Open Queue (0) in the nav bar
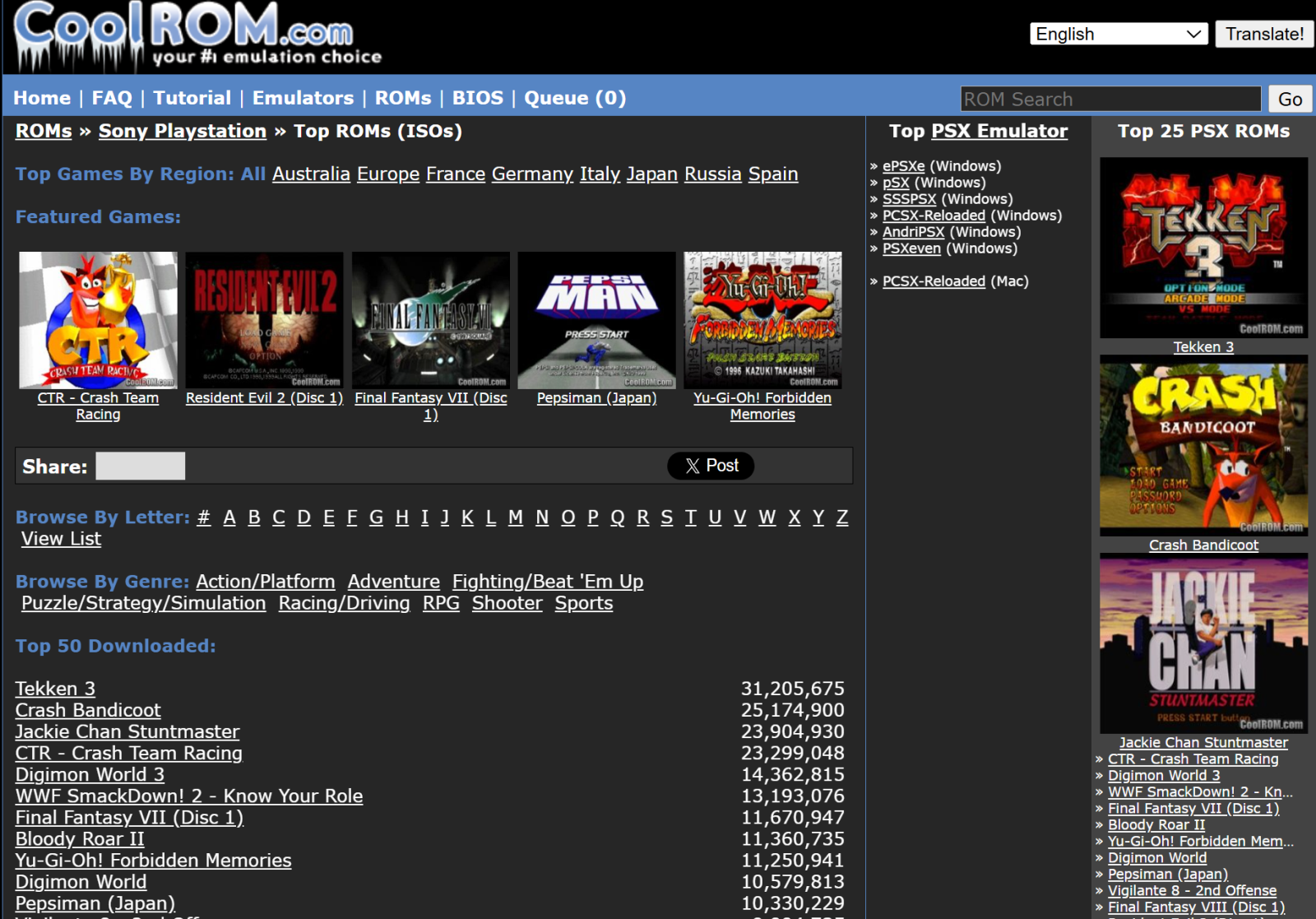 pos(575,98)
